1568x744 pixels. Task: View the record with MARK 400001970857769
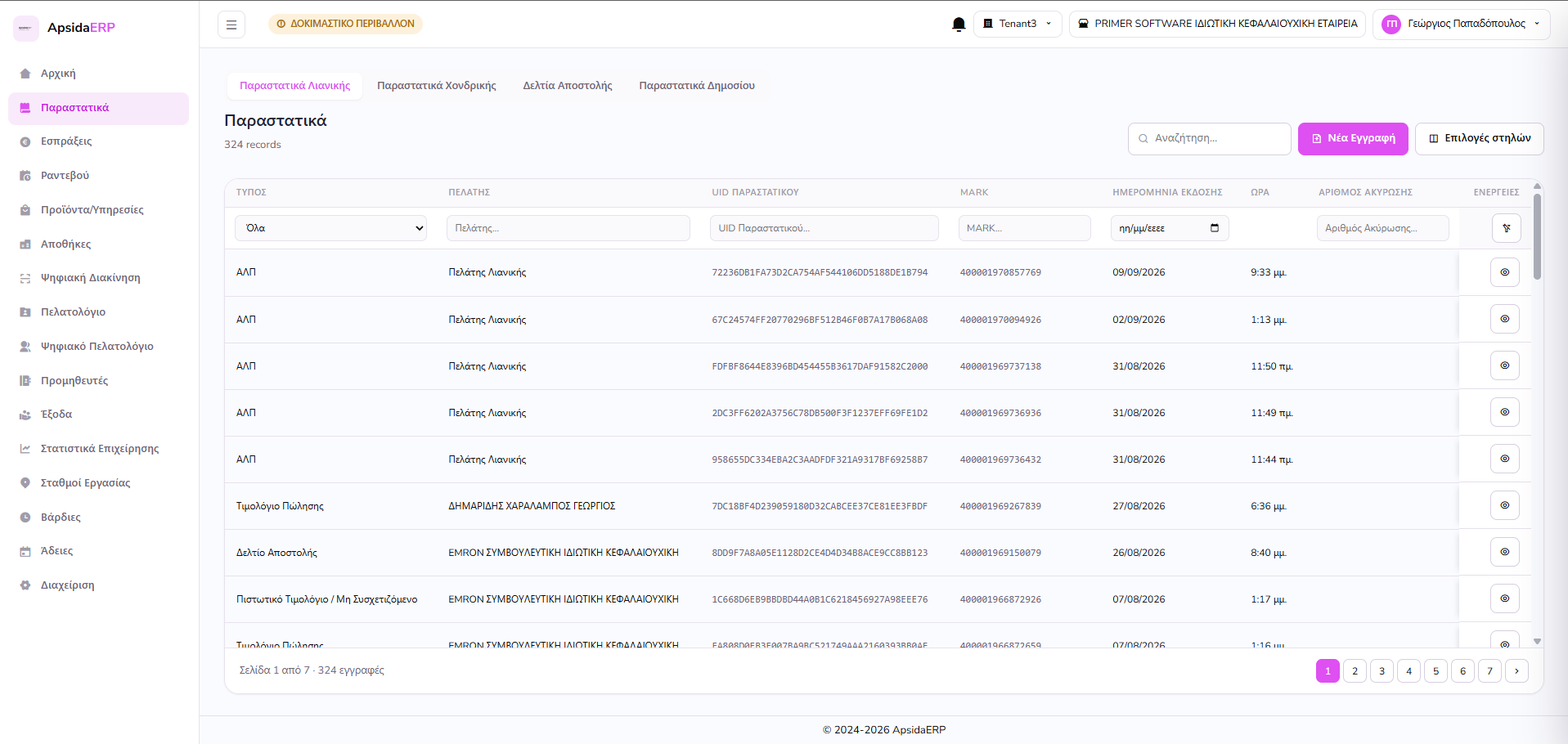1504,272
